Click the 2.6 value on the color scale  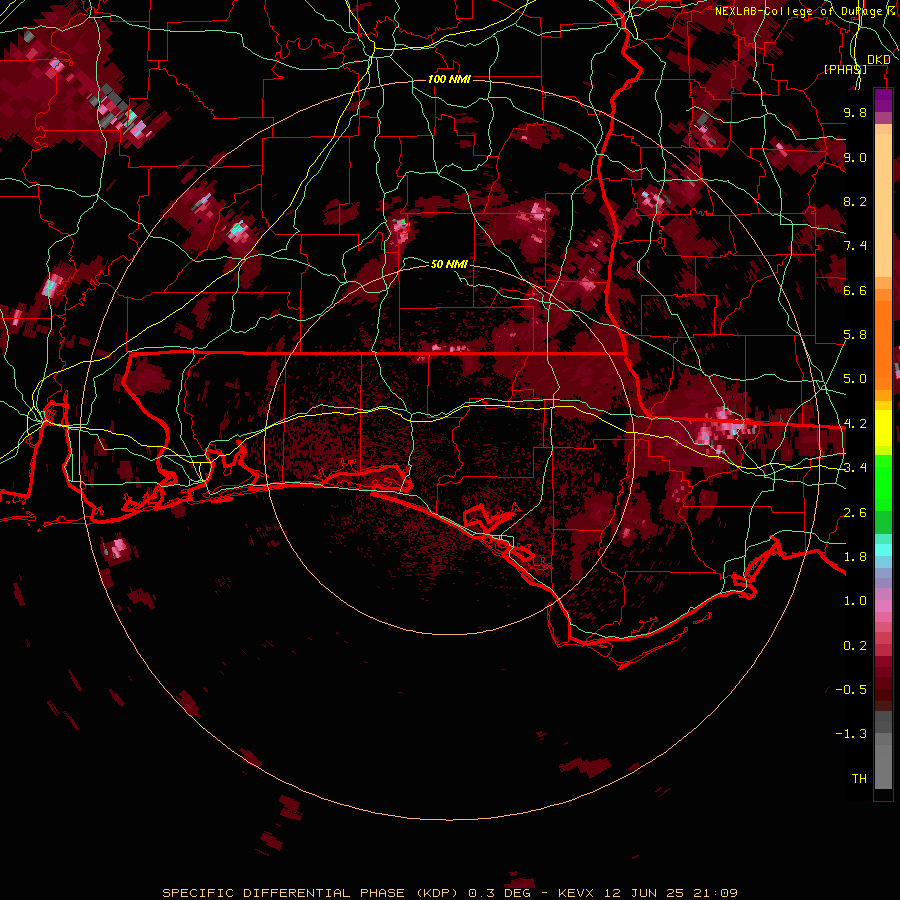(855, 513)
